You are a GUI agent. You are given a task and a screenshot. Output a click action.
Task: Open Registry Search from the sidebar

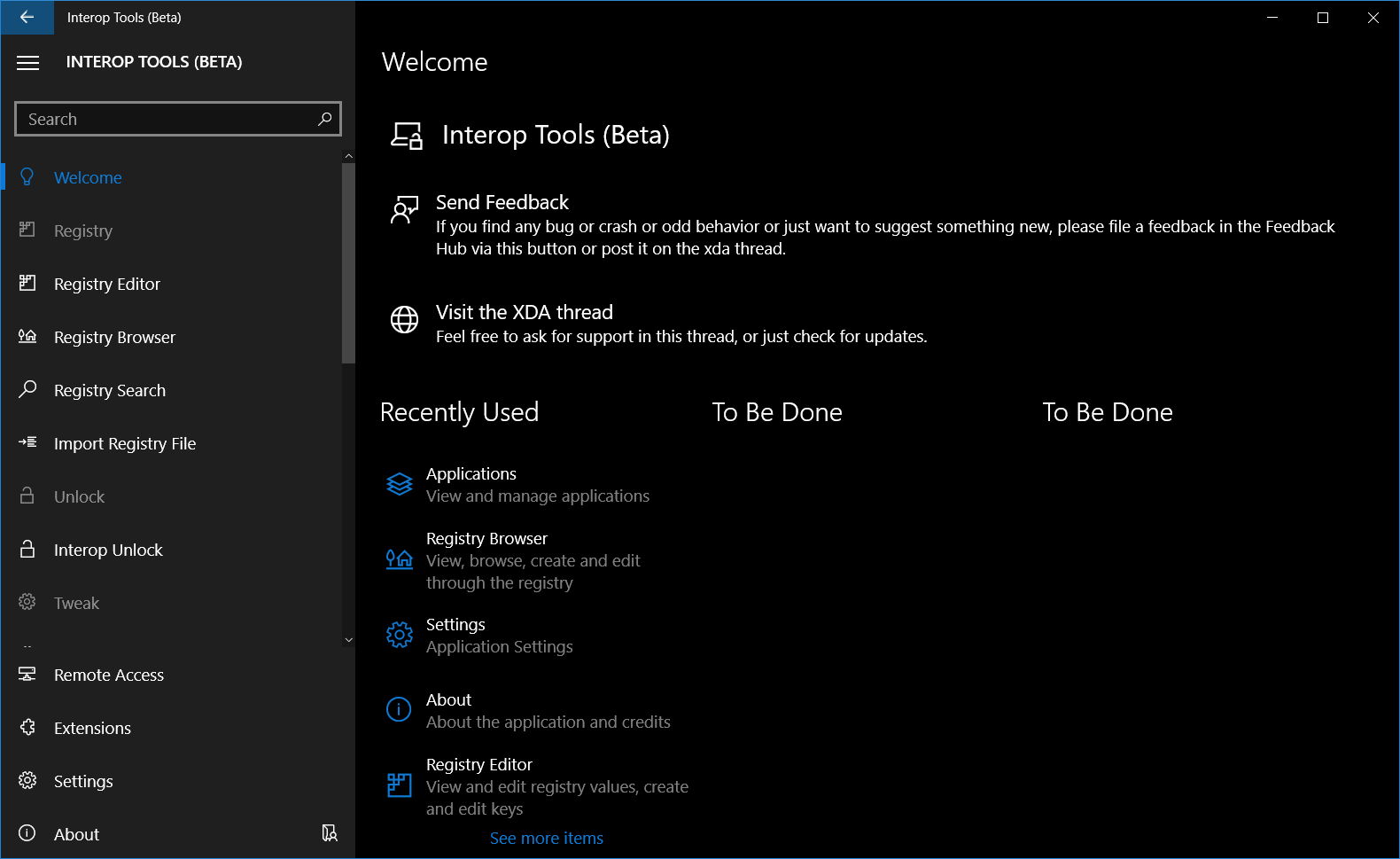pyautogui.click(x=171, y=390)
